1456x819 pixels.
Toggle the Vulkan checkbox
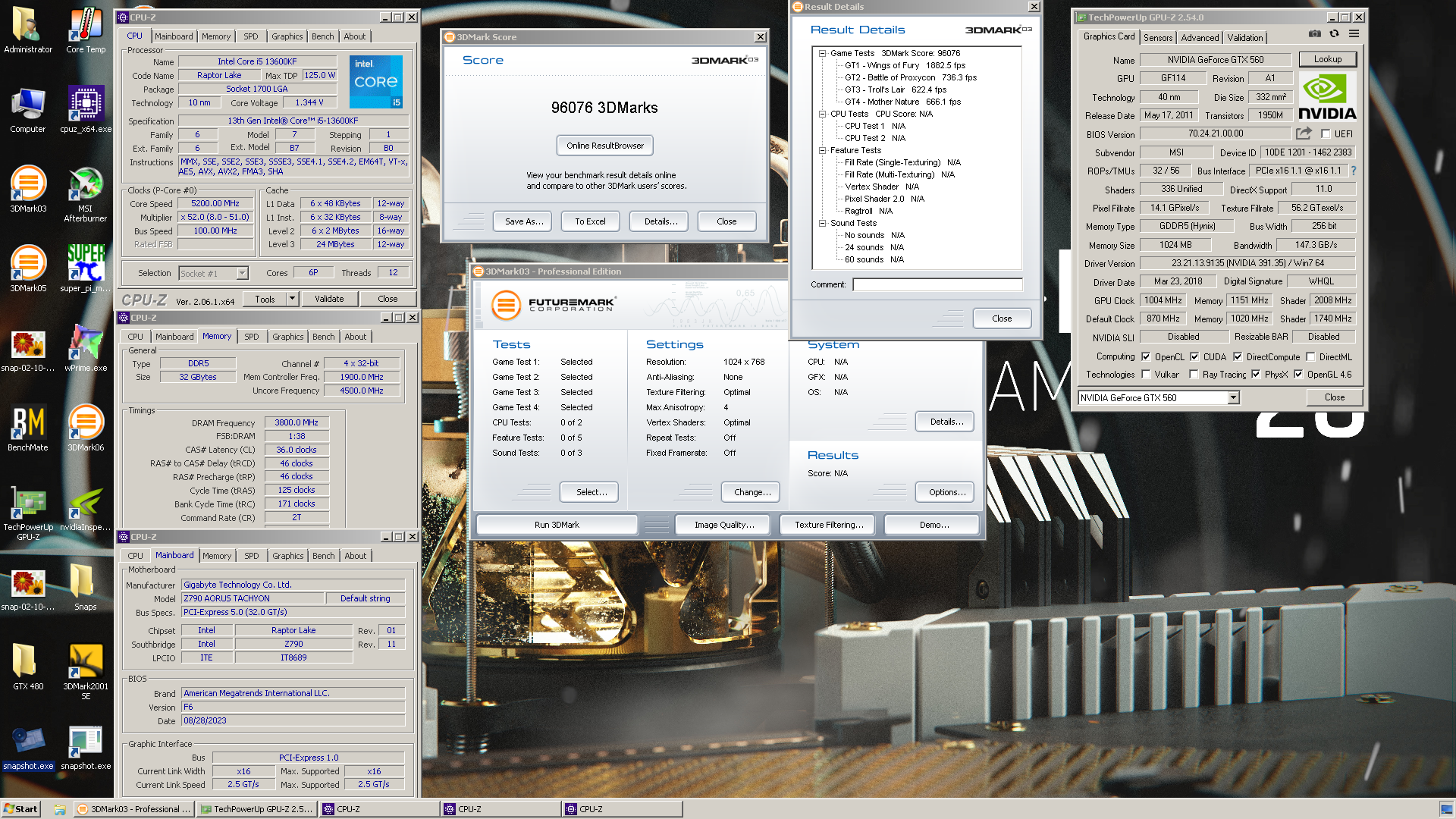tap(1146, 374)
